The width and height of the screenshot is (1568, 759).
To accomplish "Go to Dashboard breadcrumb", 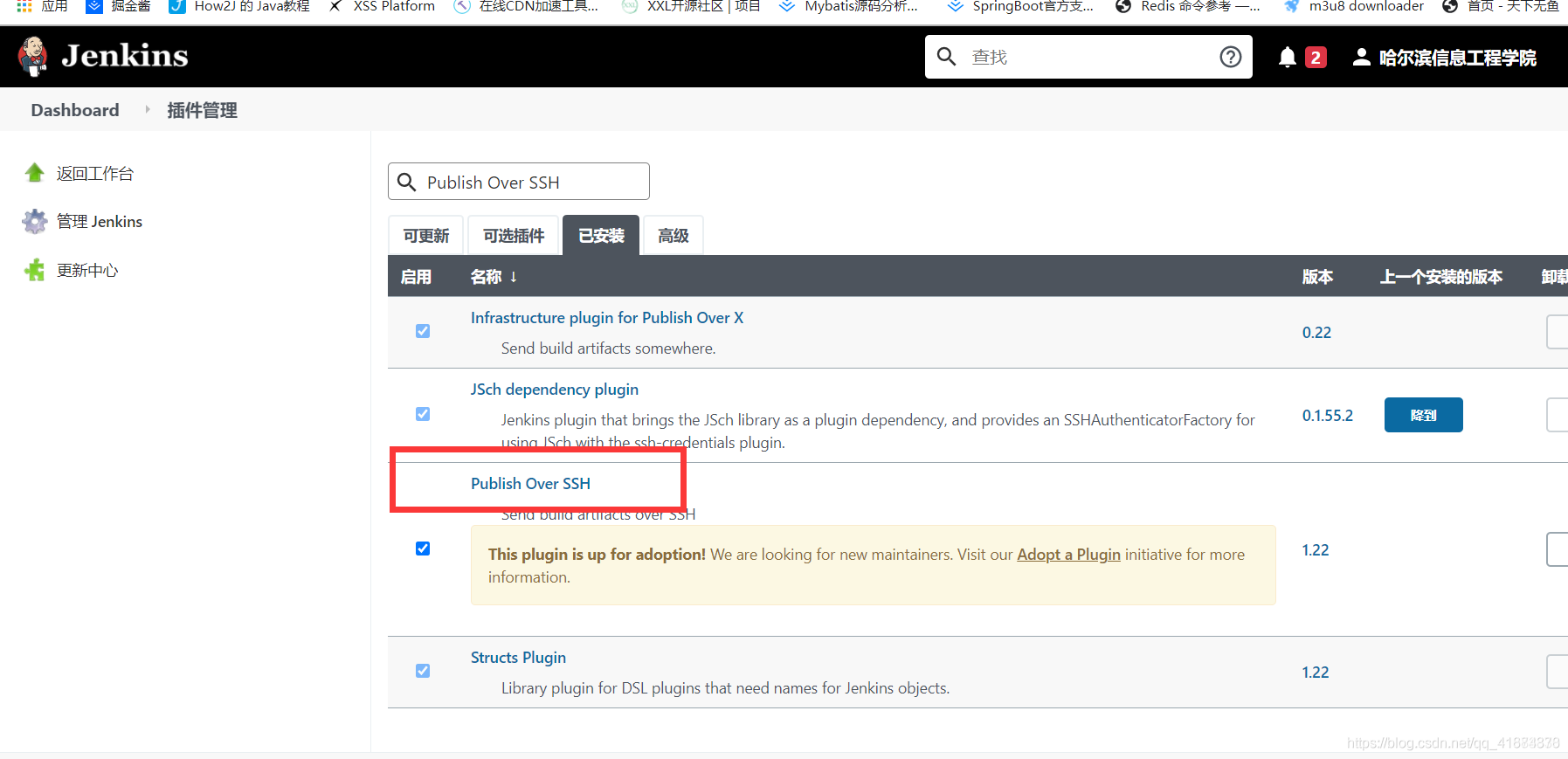I will [x=75, y=110].
